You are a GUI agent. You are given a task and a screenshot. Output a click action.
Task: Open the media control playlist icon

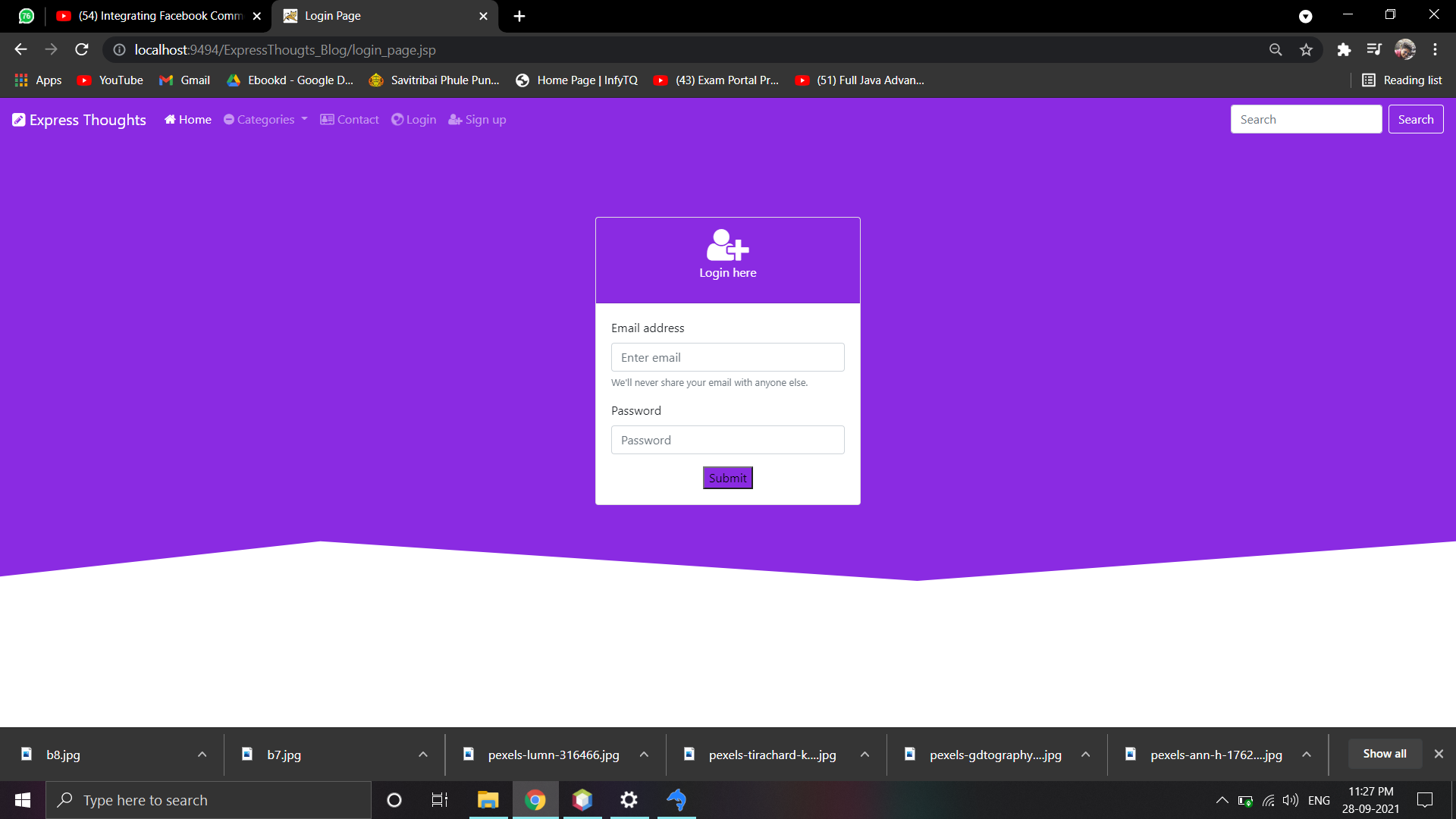click(x=1374, y=50)
